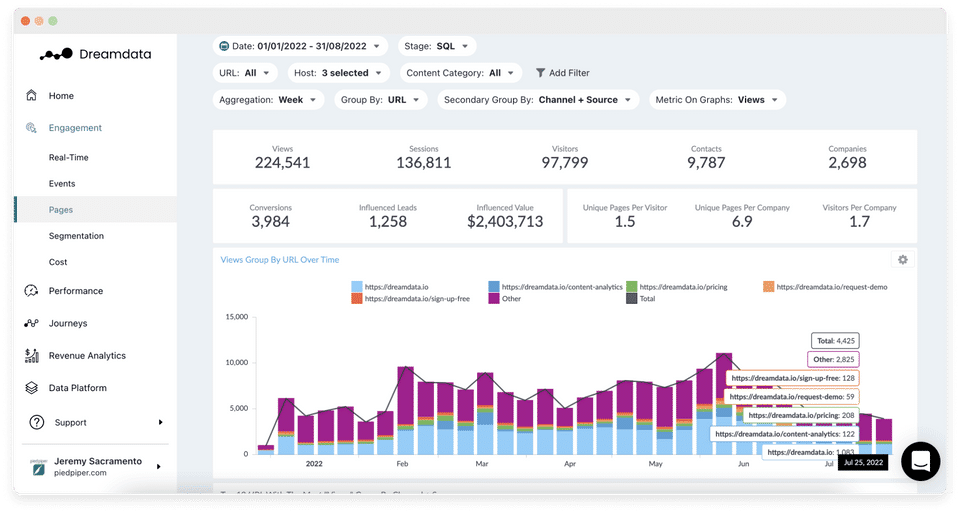
Task: Click Visitors Per Company 1.7
Action: (x=860, y=217)
